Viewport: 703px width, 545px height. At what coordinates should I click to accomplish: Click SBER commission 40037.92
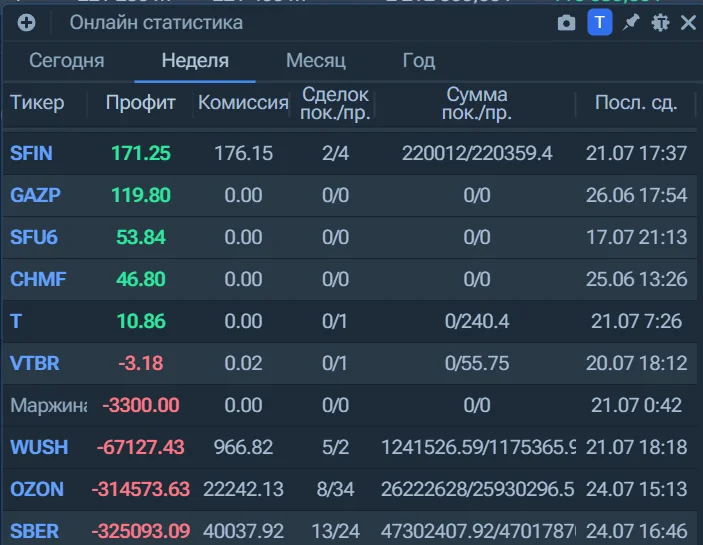tap(243, 531)
